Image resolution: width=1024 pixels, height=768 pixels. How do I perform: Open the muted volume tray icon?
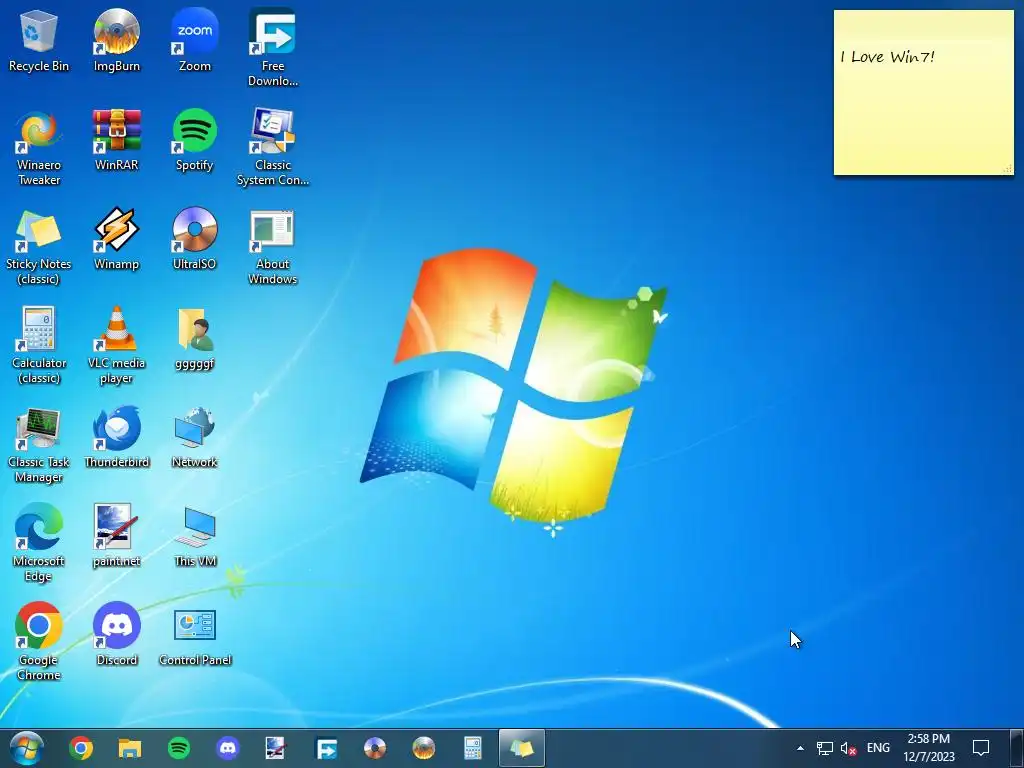tap(848, 748)
